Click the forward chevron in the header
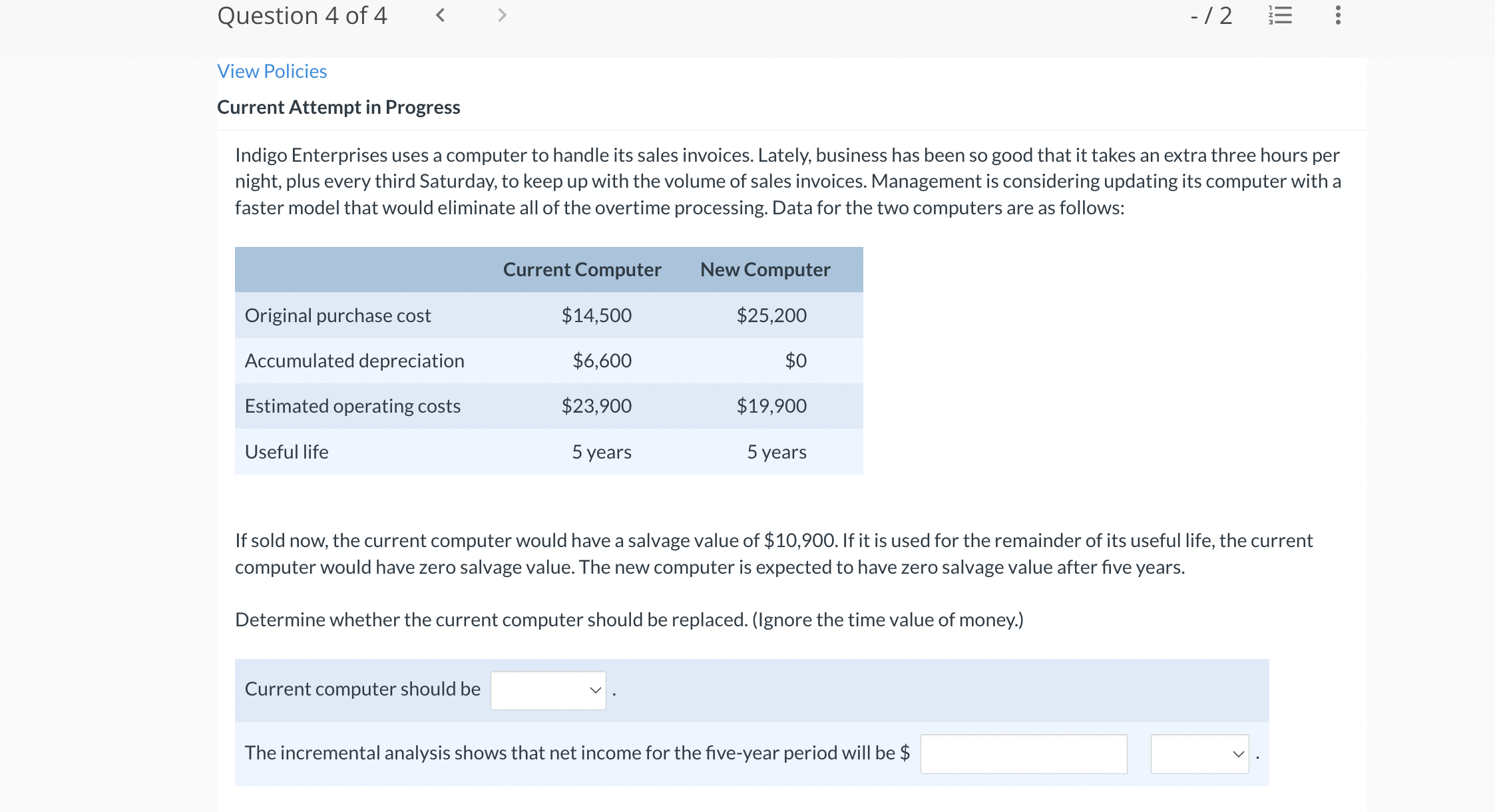1495x812 pixels. click(501, 15)
